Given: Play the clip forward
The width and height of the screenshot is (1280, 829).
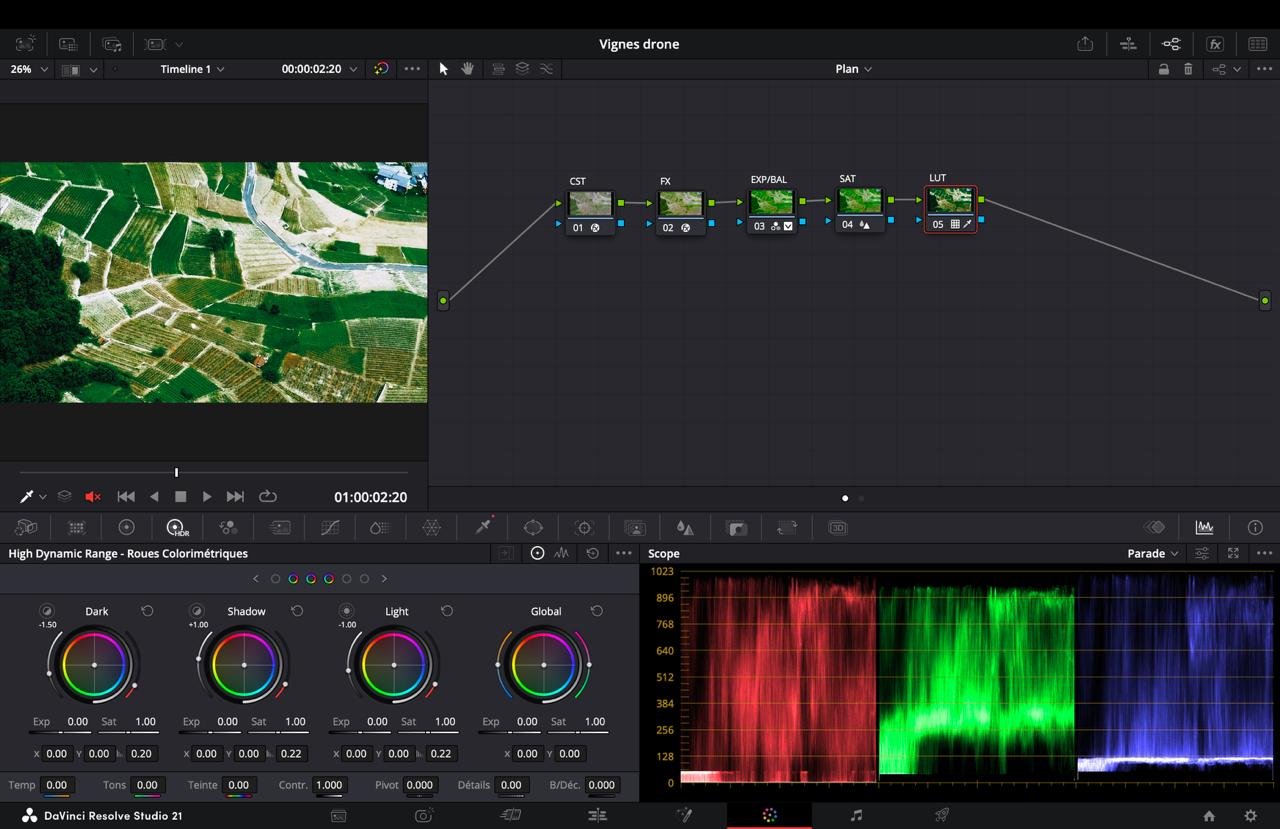Looking at the screenshot, I should [207, 497].
